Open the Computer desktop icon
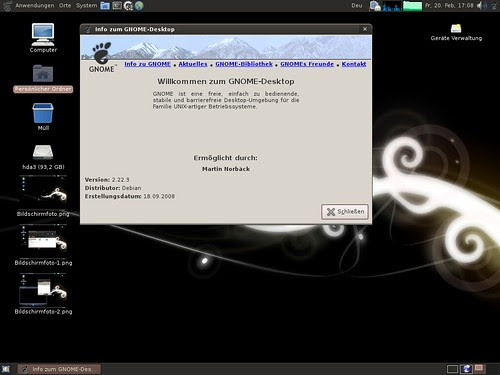 [x=43, y=38]
